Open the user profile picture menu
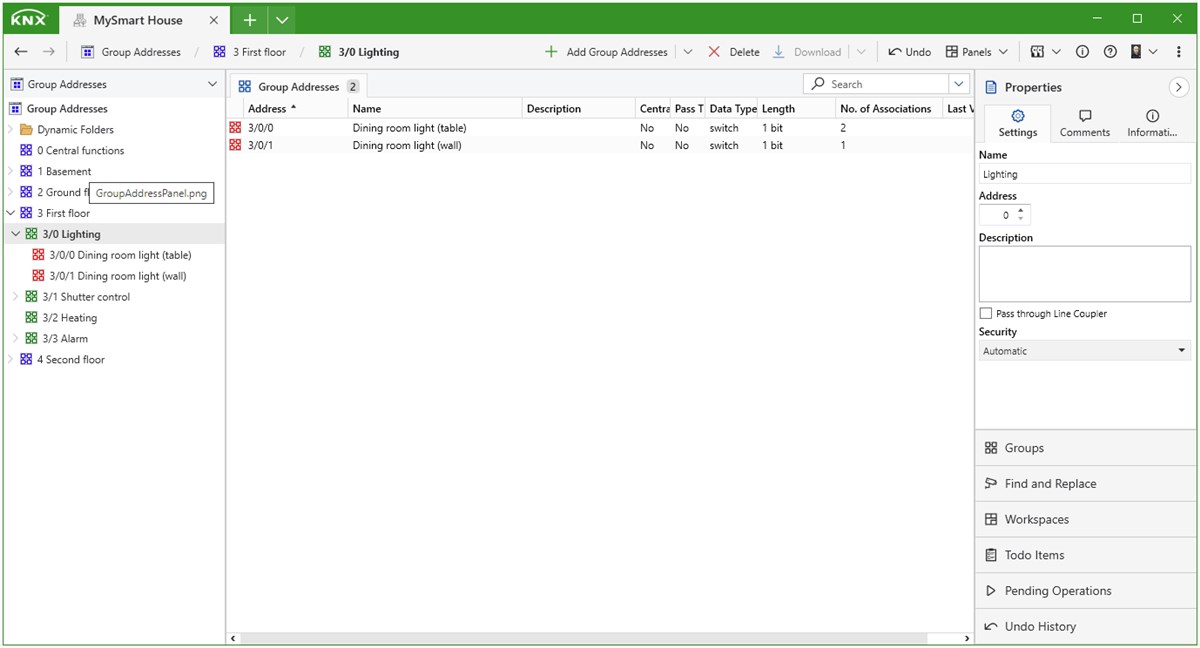 [x=1143, y=52]
